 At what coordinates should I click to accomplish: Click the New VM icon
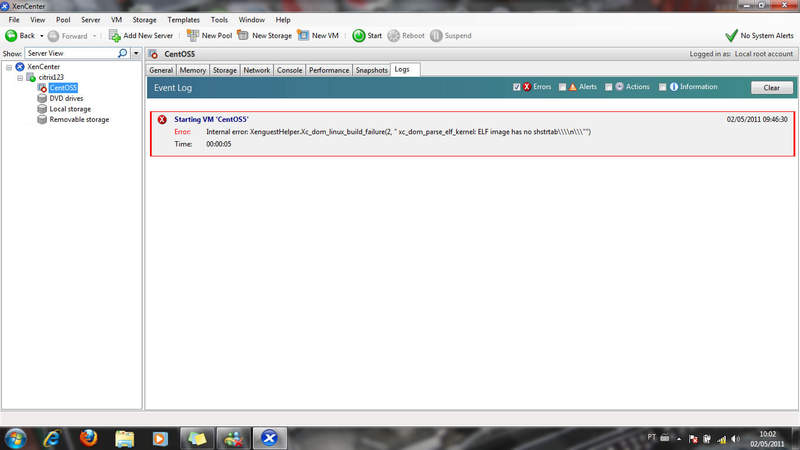coord(303,35)
